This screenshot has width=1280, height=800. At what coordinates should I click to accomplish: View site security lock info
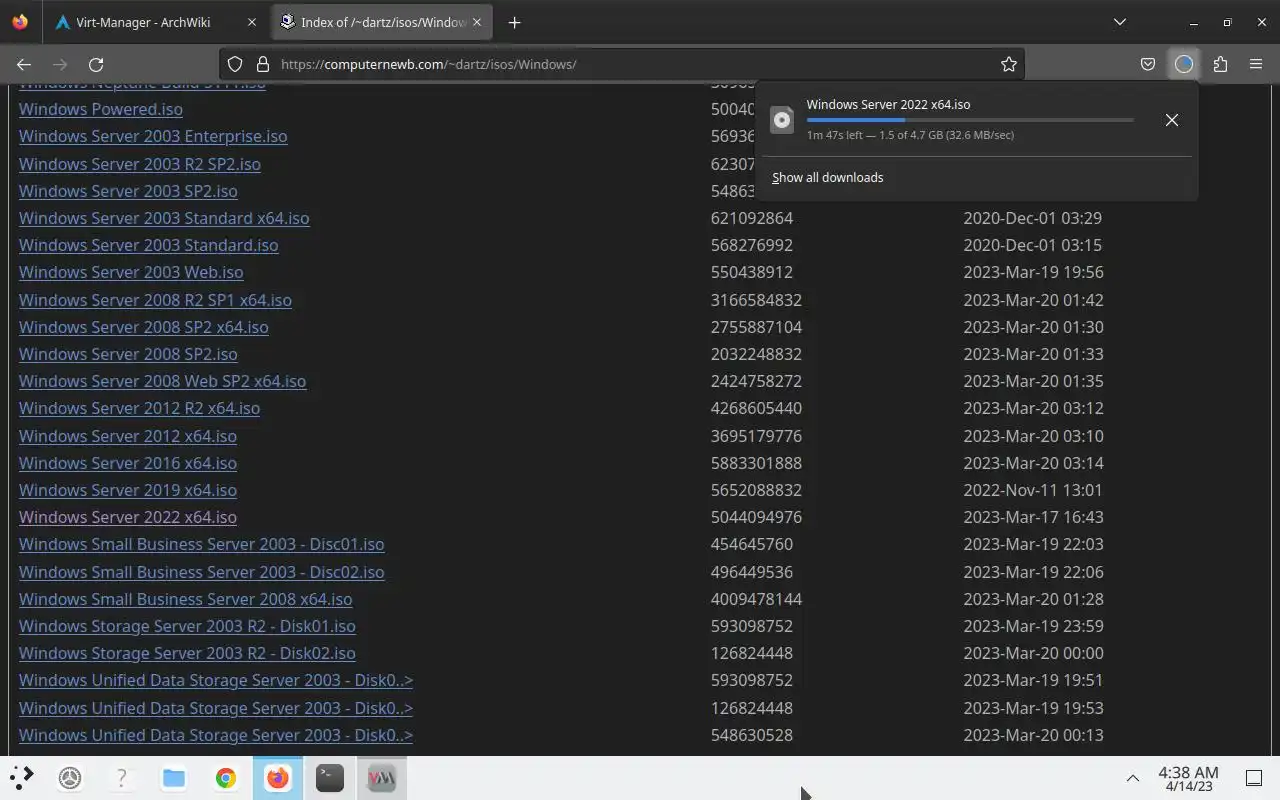click(x=263, y=64)
